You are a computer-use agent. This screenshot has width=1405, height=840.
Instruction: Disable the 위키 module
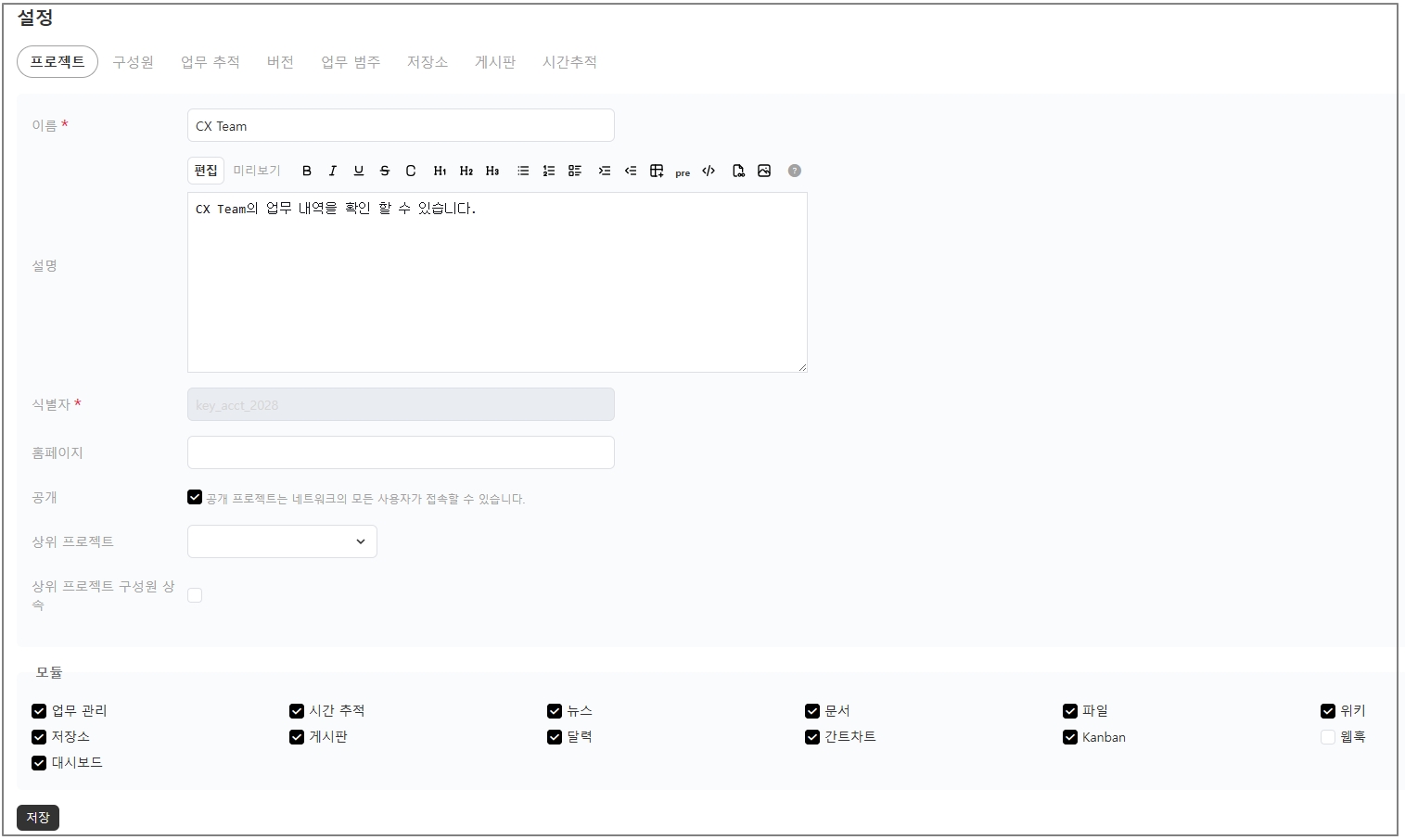pos(1328,711)
